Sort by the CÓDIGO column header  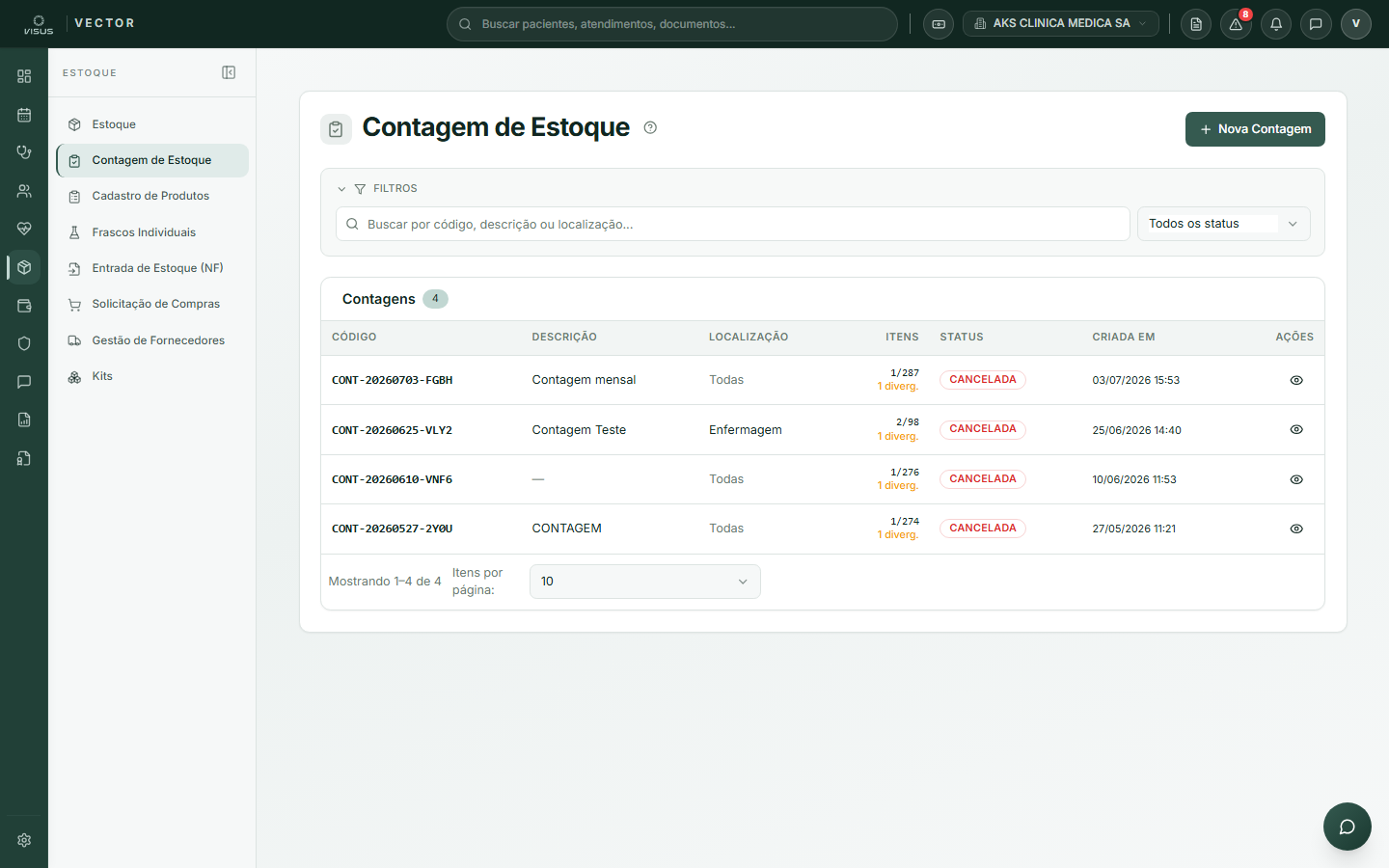coord(354,337)
